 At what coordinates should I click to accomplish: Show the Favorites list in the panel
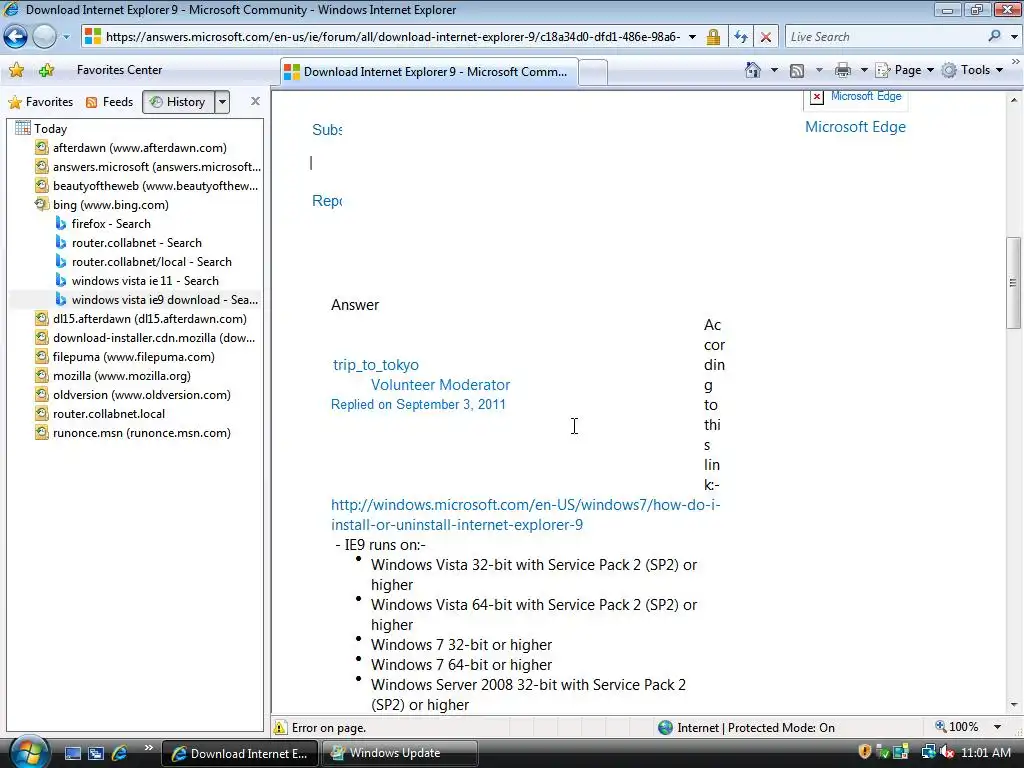coord(40,102)
